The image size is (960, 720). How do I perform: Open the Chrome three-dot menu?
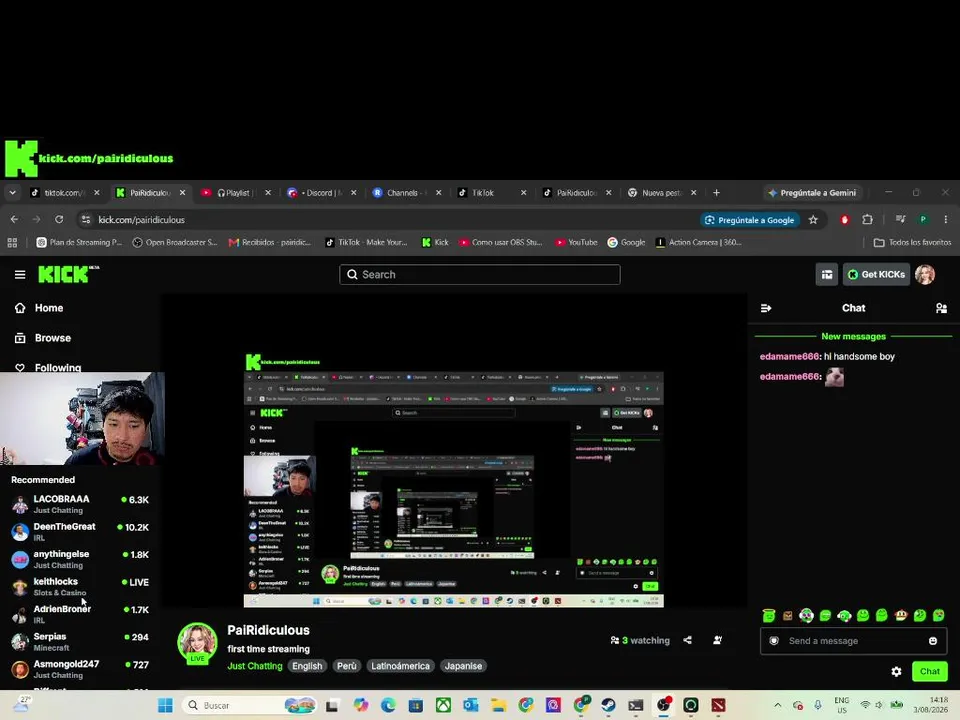[945, 219]
